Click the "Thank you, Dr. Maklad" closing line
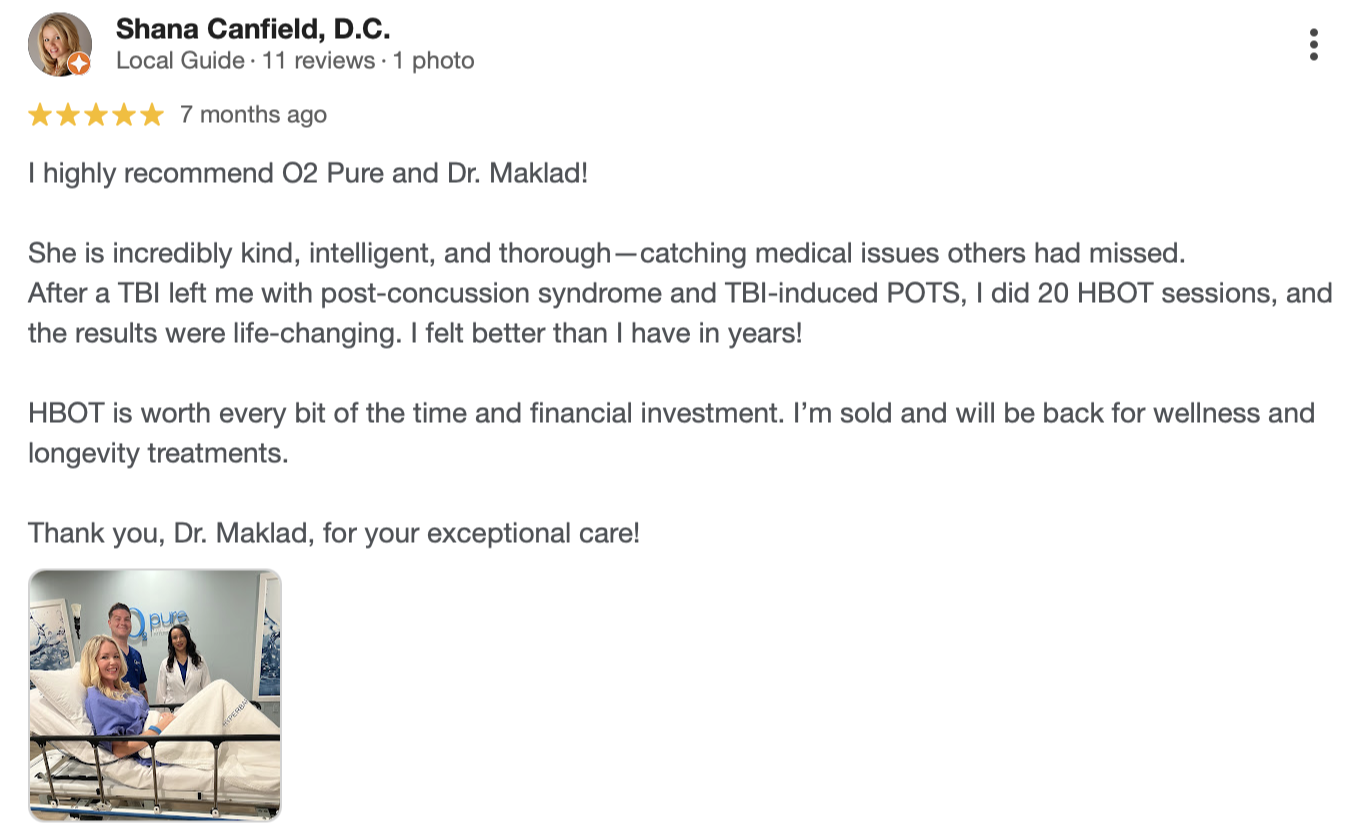 334,533
